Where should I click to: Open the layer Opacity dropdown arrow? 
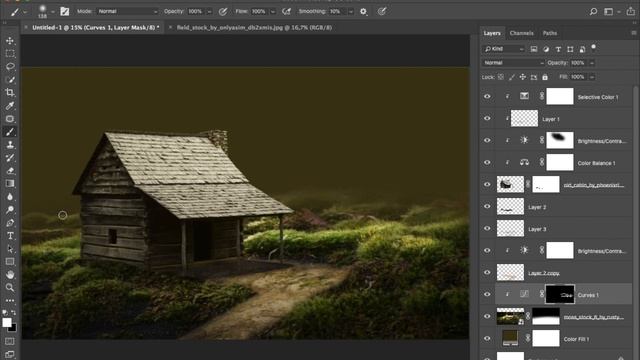coord(591,63)
